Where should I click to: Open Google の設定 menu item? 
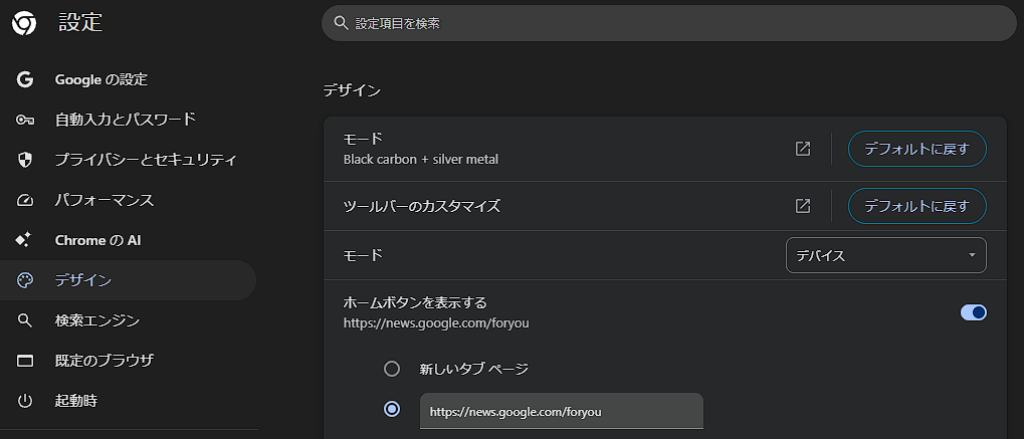pyautogui.click(x=128, y=80)
